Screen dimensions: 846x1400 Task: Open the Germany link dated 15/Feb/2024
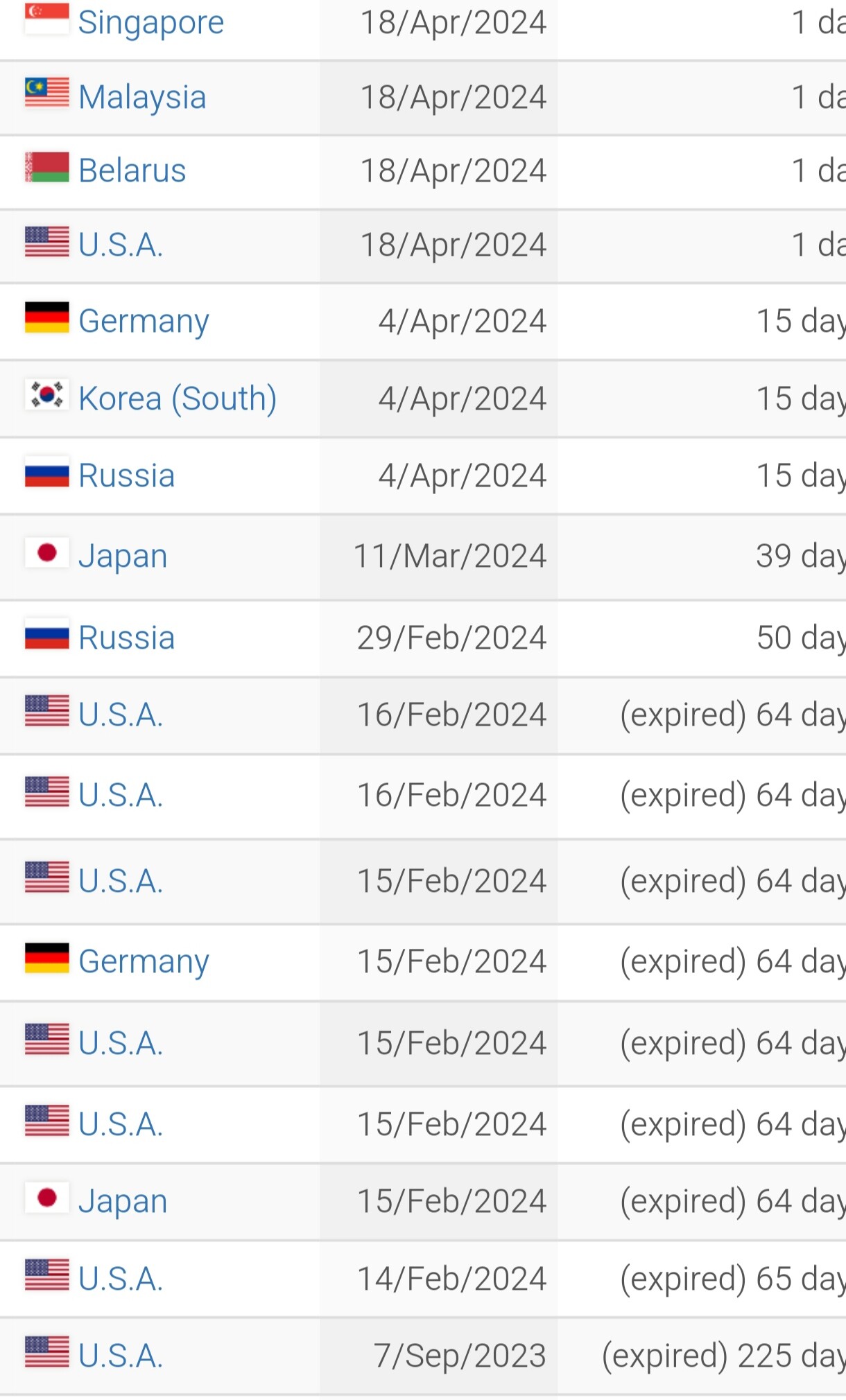(144, 961)
